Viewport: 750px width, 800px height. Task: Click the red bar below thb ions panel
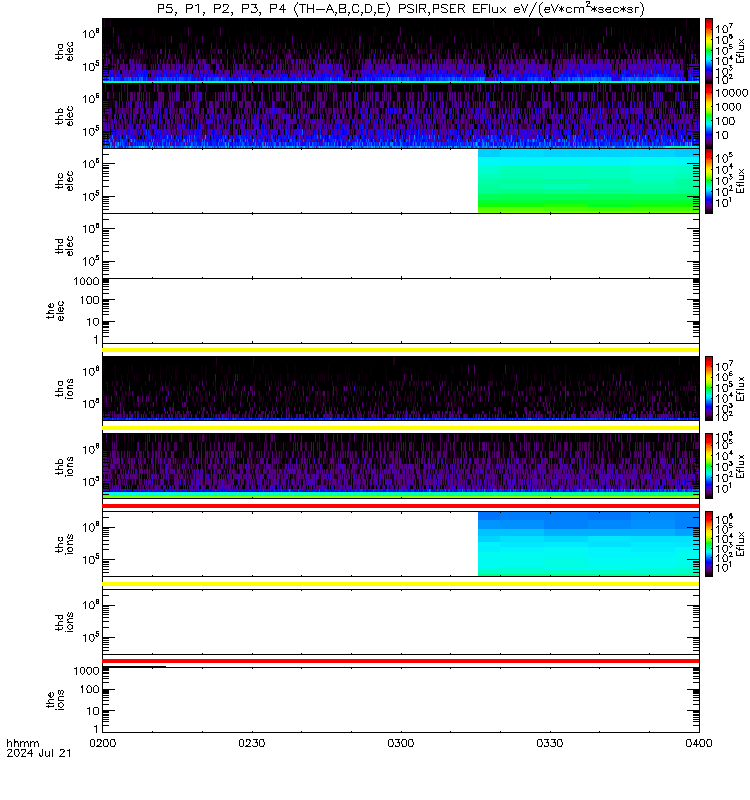click(x=401, y=506)
